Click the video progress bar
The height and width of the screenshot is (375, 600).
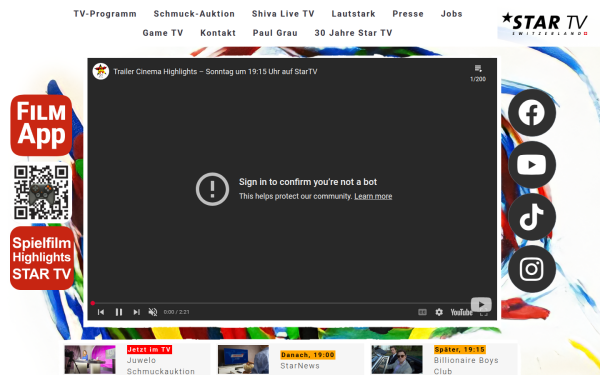click(292, 303)
